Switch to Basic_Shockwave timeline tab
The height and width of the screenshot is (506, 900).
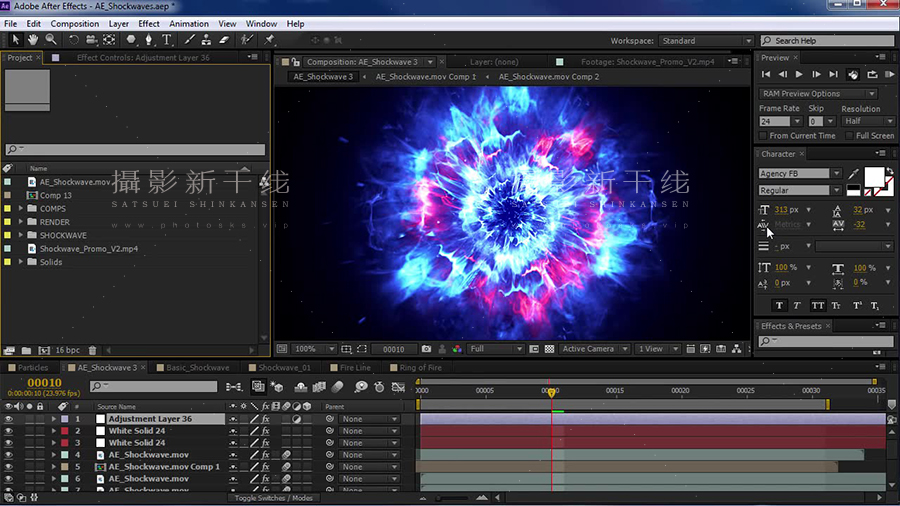tap(197, 368)
